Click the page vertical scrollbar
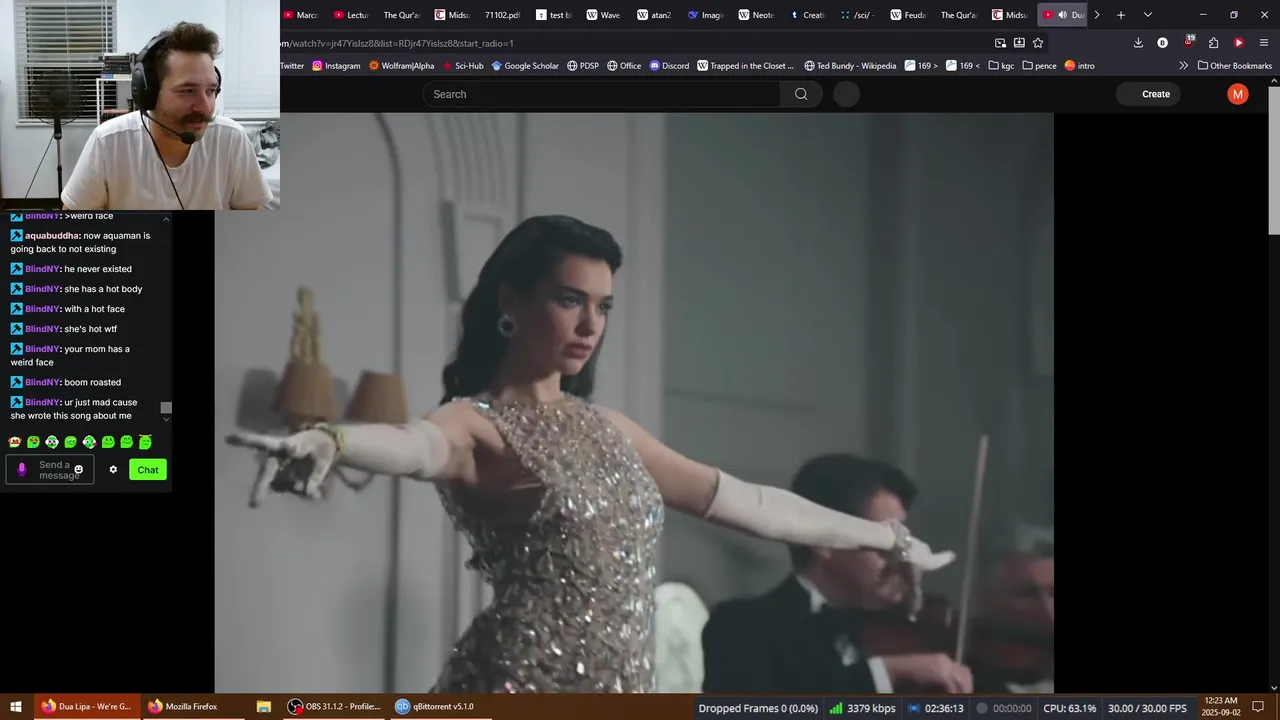 click(1274, 158)
